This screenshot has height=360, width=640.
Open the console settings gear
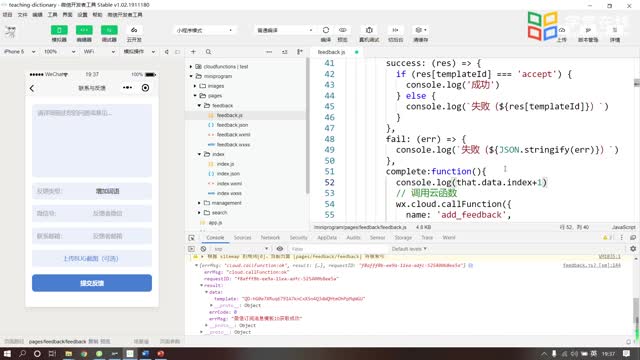pyautogui.click(x=633, y=249)
